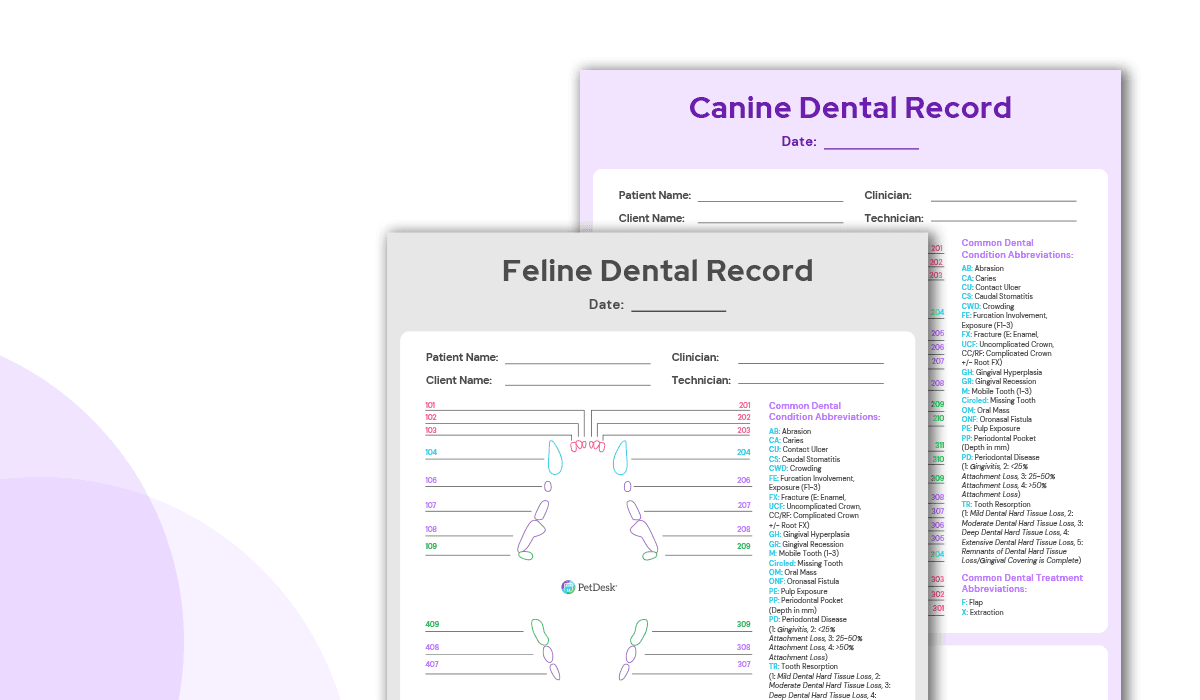Click tooth number label 101
The width and height of the screenshot is (1200, 700).
pos(430,404)
